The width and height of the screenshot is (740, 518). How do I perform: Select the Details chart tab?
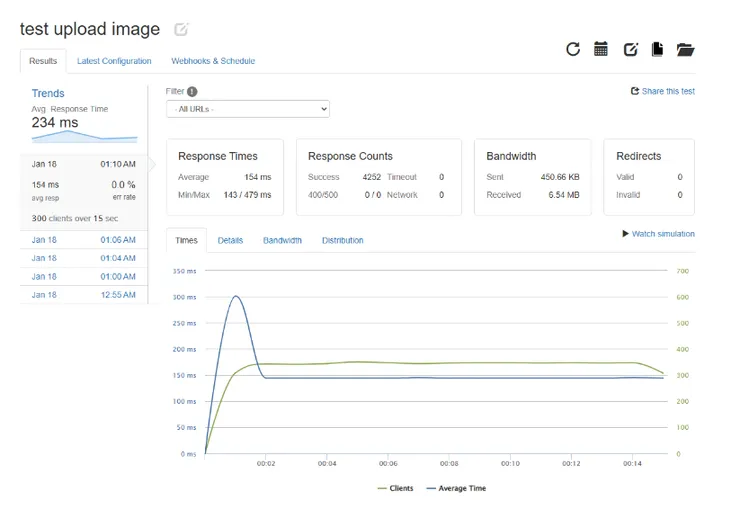click(230, 241)
